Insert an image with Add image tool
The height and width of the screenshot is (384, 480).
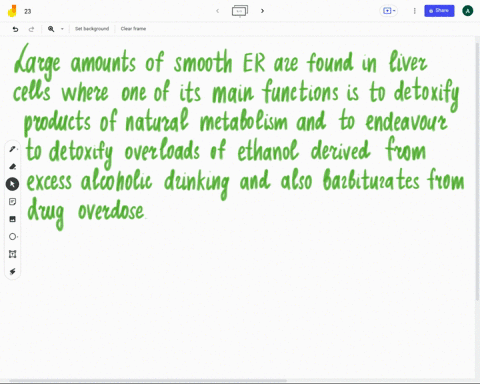13,219
